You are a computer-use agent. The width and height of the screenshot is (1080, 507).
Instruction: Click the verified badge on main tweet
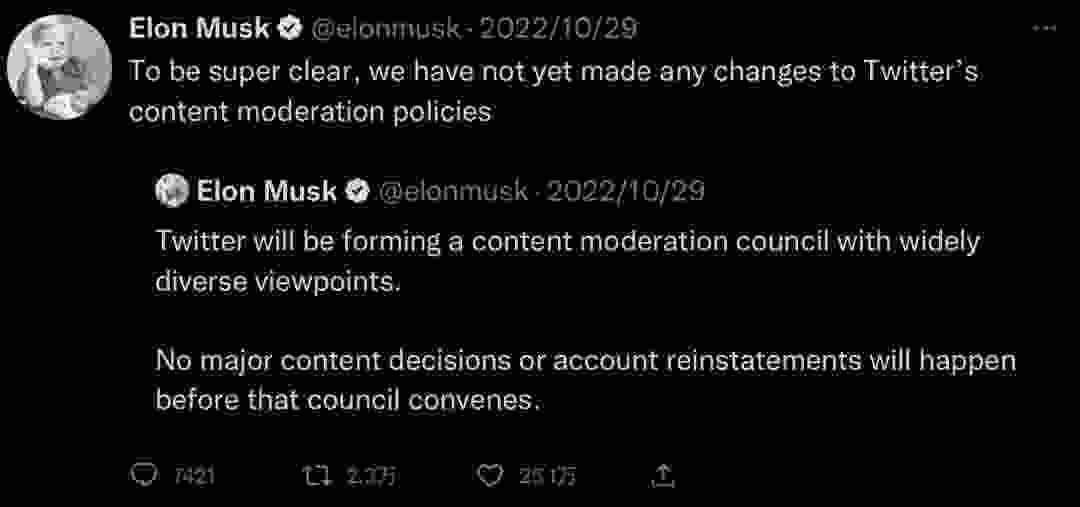[x=290, y=29]
